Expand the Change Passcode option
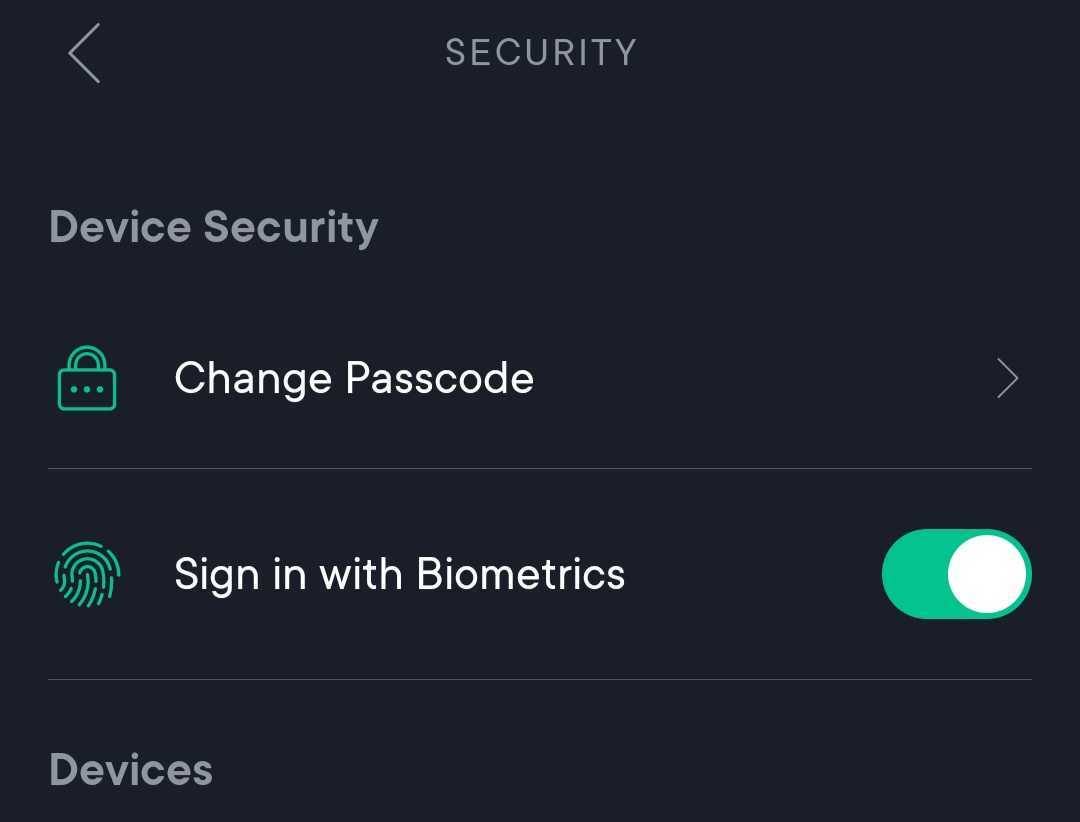1080x822 pixels. (540, 378)
